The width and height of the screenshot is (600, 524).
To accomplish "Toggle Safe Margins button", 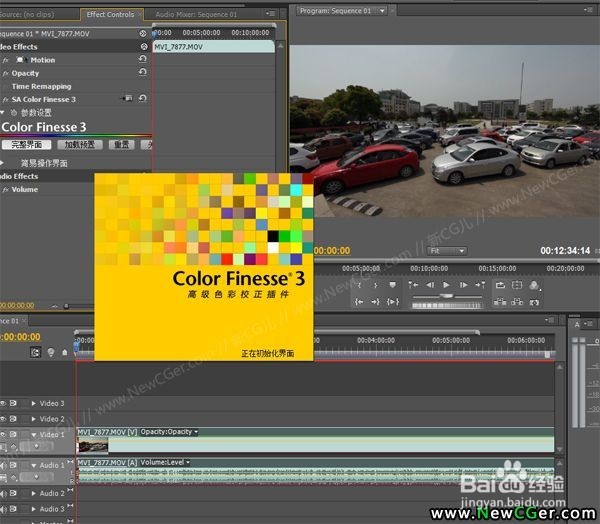I will pyautogui.click(x=517, y=285).
